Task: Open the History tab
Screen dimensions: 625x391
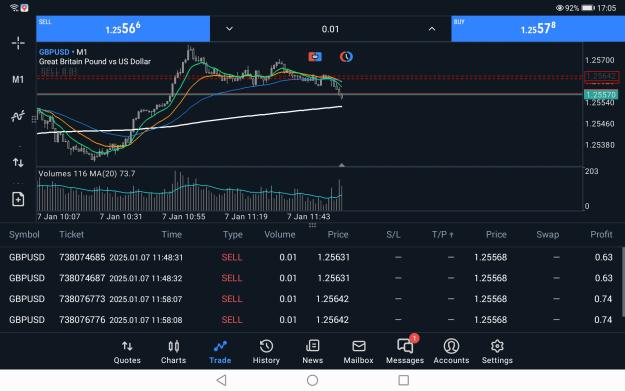Action: [x=266, y=352]
